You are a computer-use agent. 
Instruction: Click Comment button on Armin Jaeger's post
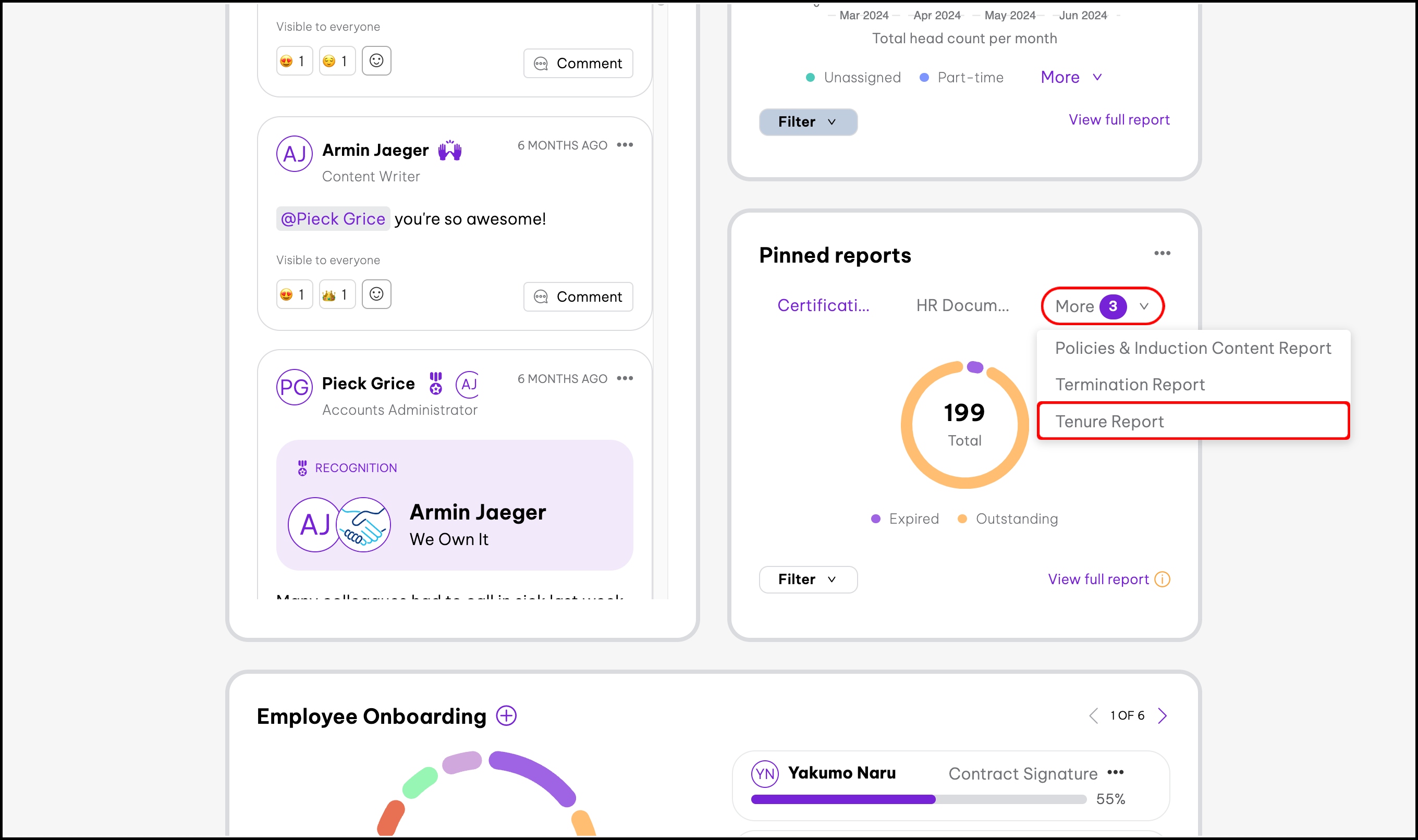578,297
